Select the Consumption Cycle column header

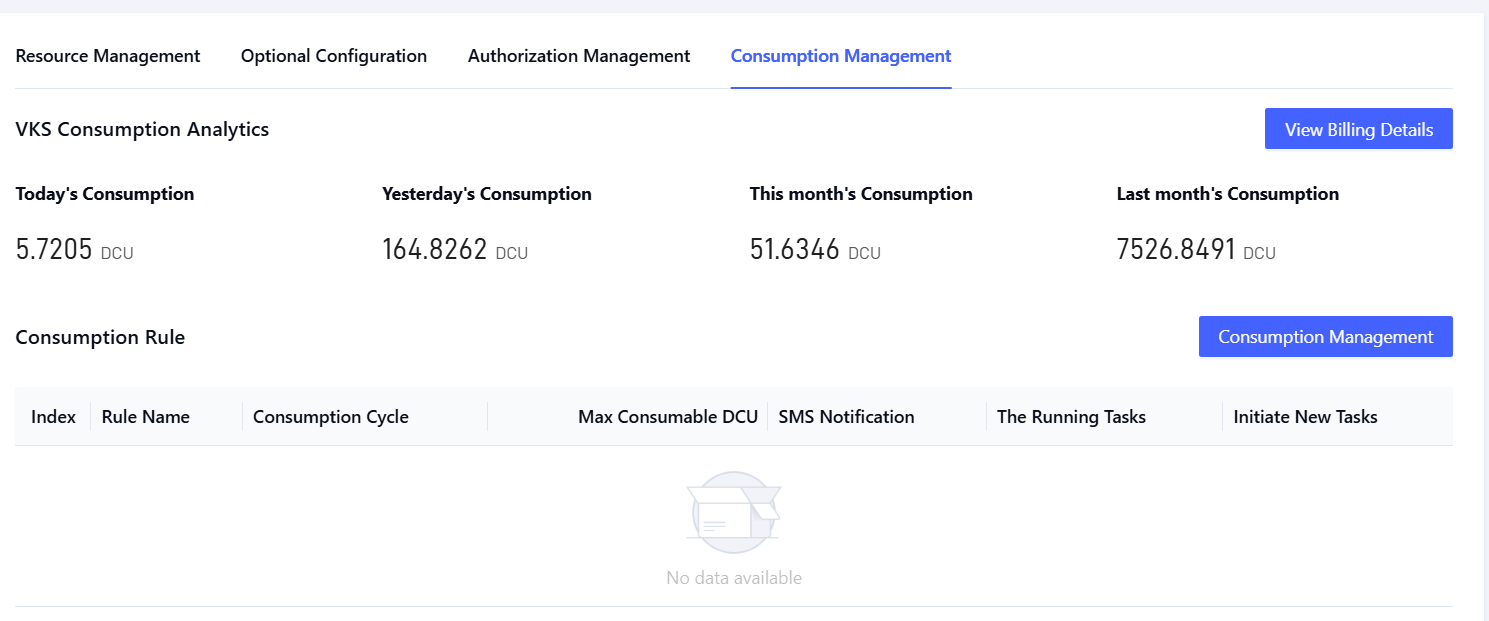(x=331, y=417)
